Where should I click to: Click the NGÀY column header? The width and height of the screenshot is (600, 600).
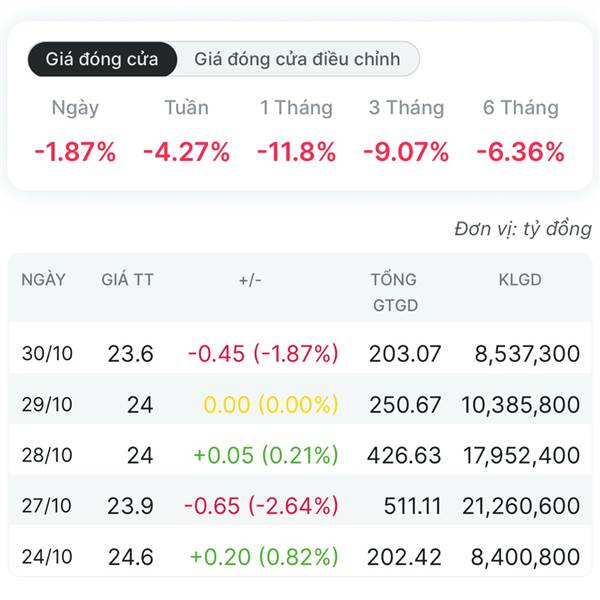44,280
